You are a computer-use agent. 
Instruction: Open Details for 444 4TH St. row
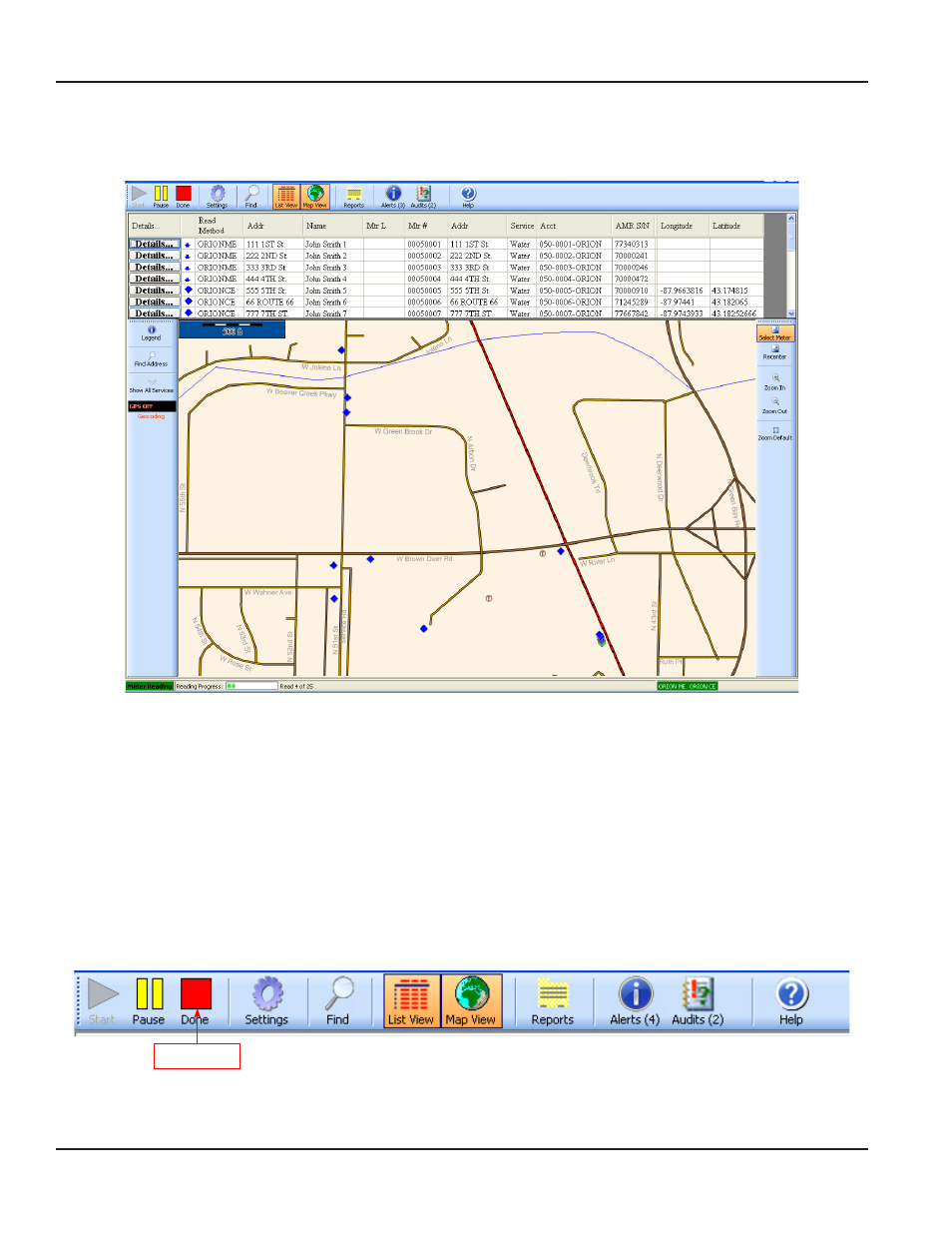pyautogui.click(x=154, y=279)
